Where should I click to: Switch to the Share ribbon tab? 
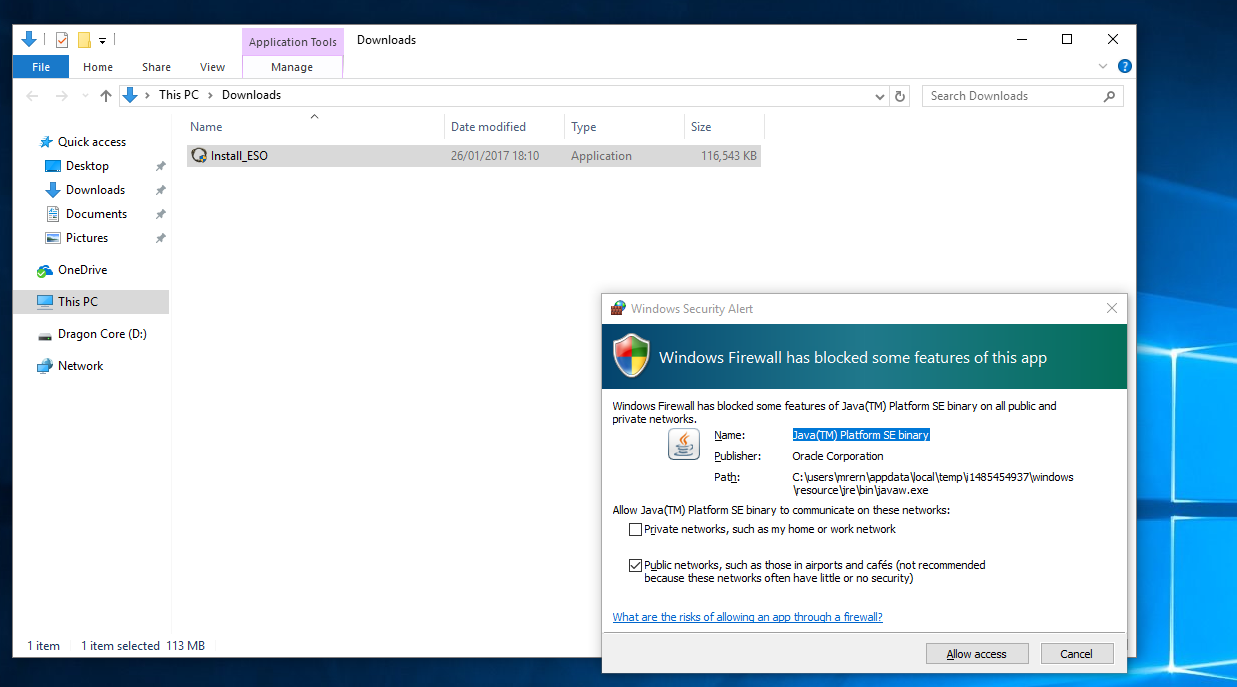coord(156,67)
